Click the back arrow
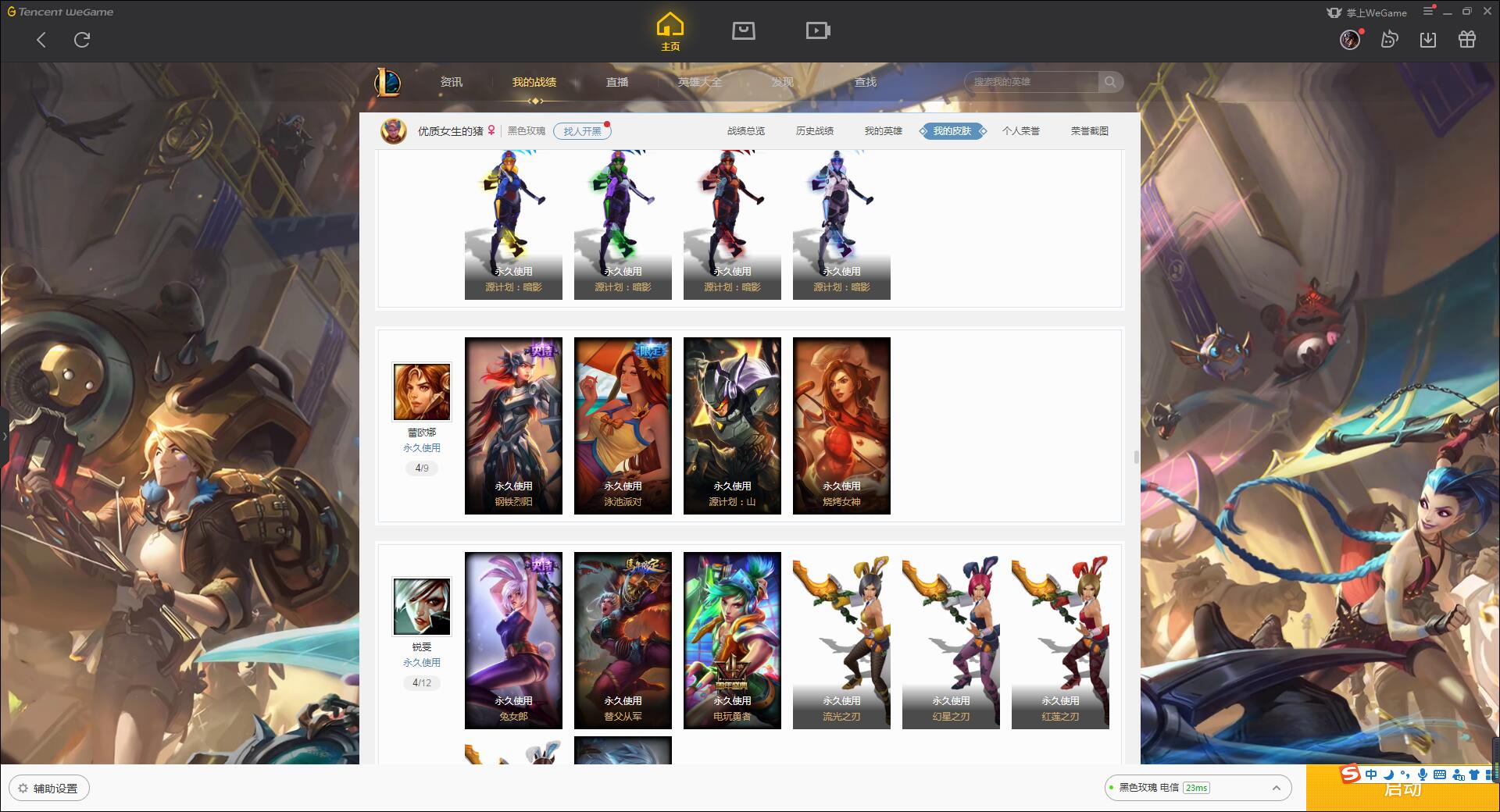1500x812 pixels. [41, 40]
